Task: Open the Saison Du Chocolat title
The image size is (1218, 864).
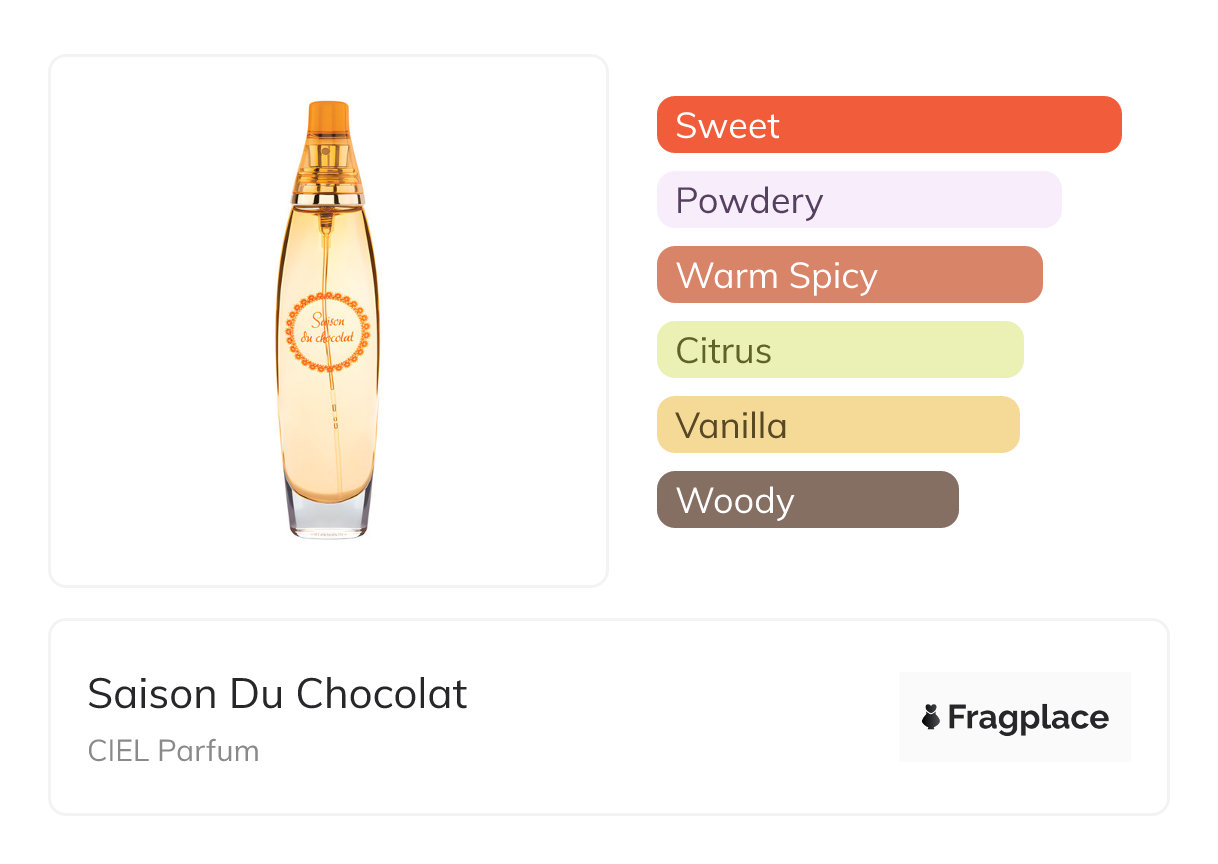Action: click(277, 694)
